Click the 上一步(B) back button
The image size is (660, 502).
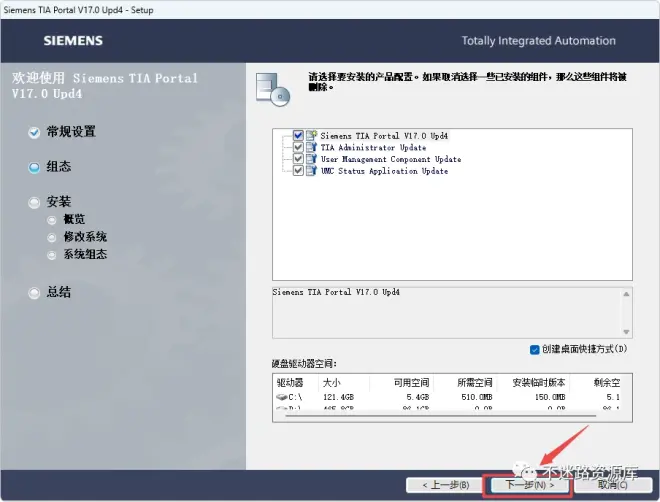tap(445, 485)
